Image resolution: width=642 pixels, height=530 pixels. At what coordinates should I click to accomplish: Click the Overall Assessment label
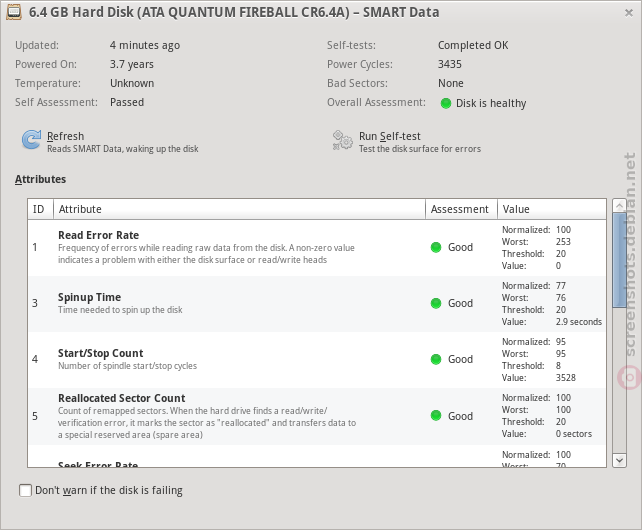tap(376, 102)
